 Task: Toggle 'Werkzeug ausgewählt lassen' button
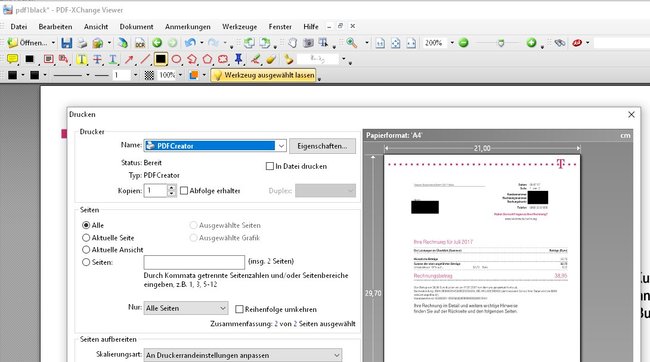pos(263,75)
